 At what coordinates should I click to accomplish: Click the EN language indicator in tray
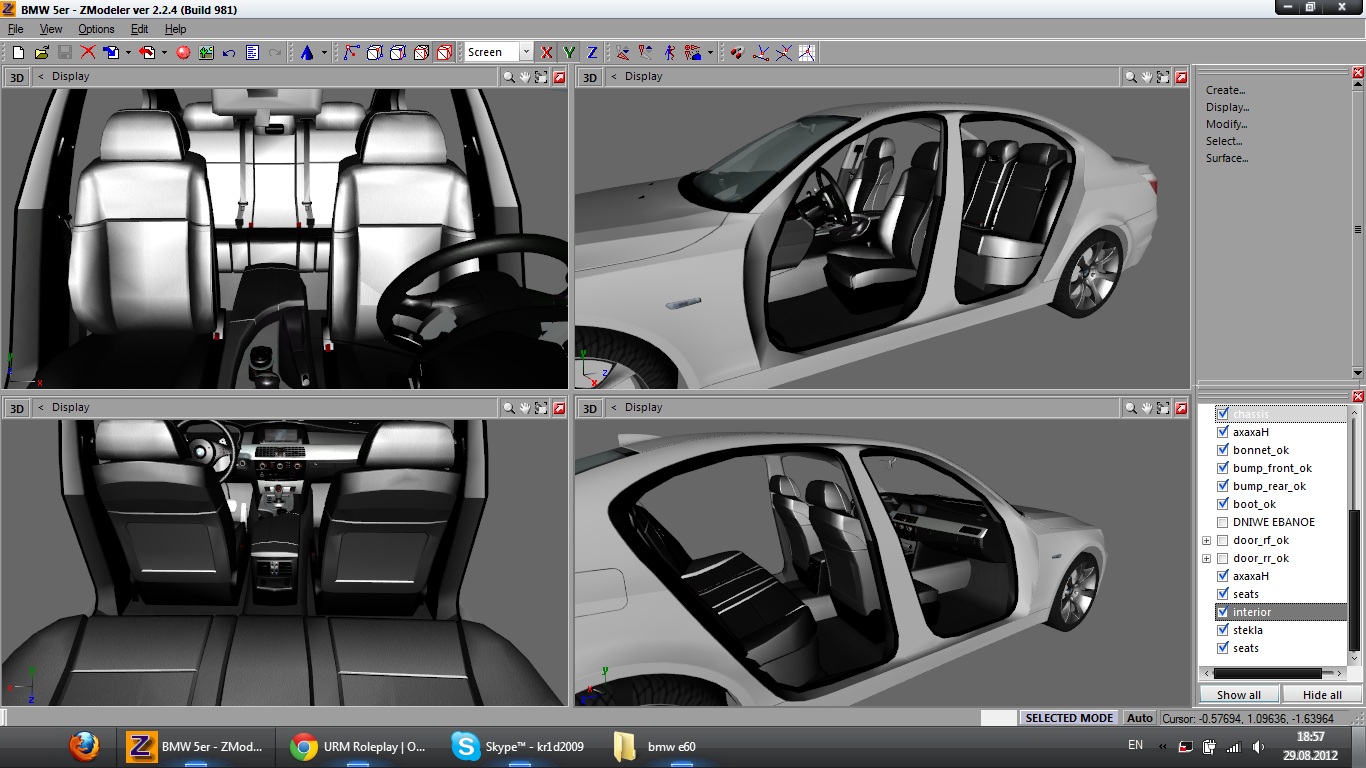[1135, 745]
